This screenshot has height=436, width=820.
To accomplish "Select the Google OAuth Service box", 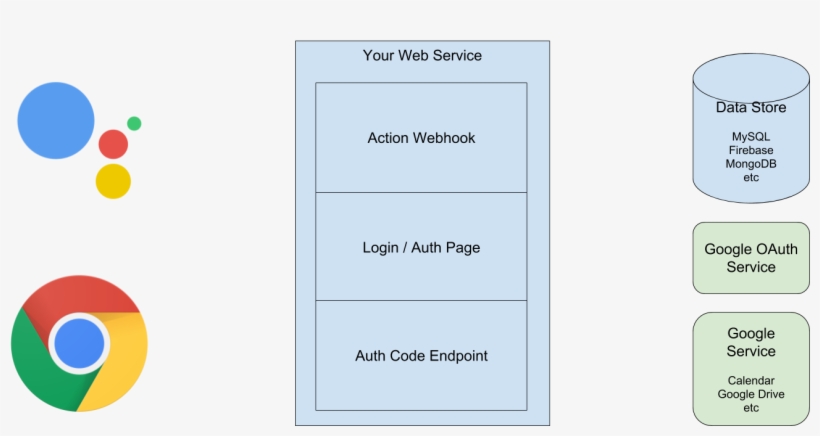I will click(751, 258).
